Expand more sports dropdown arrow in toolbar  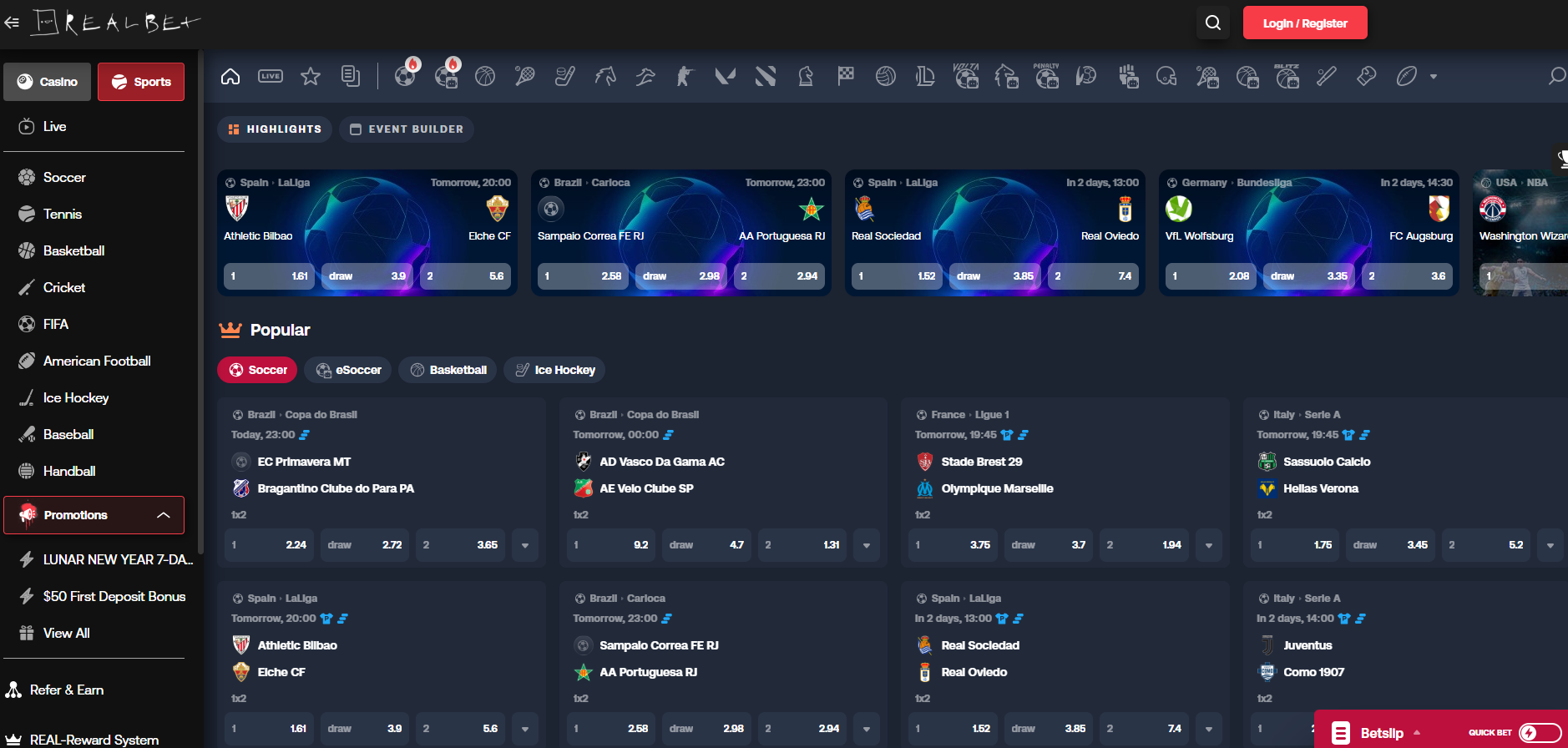(x=1434, y=77)
